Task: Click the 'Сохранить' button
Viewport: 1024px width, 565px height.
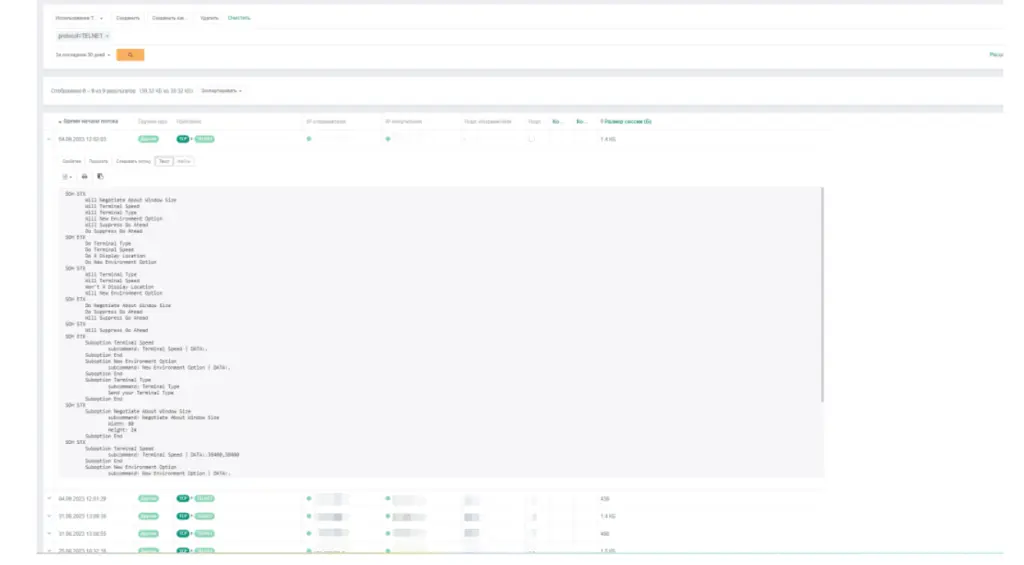Action: tap(128, 18)
